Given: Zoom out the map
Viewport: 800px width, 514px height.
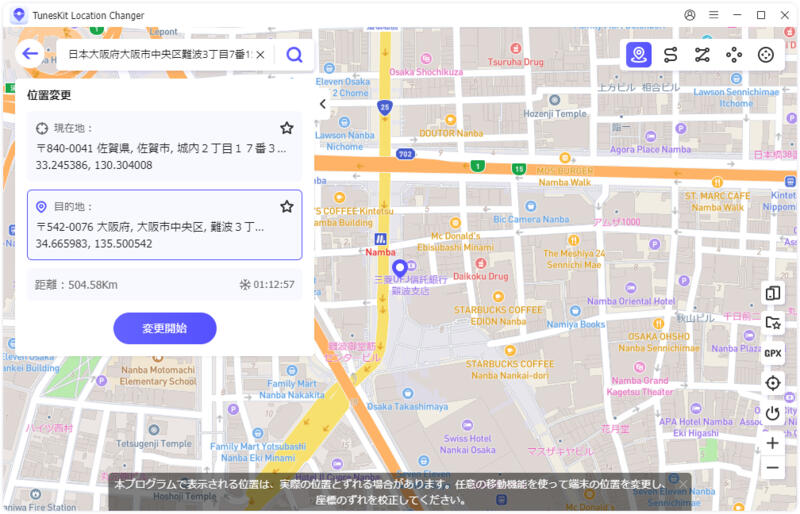Looking at the screenshot, I should (x=773, y=468).
